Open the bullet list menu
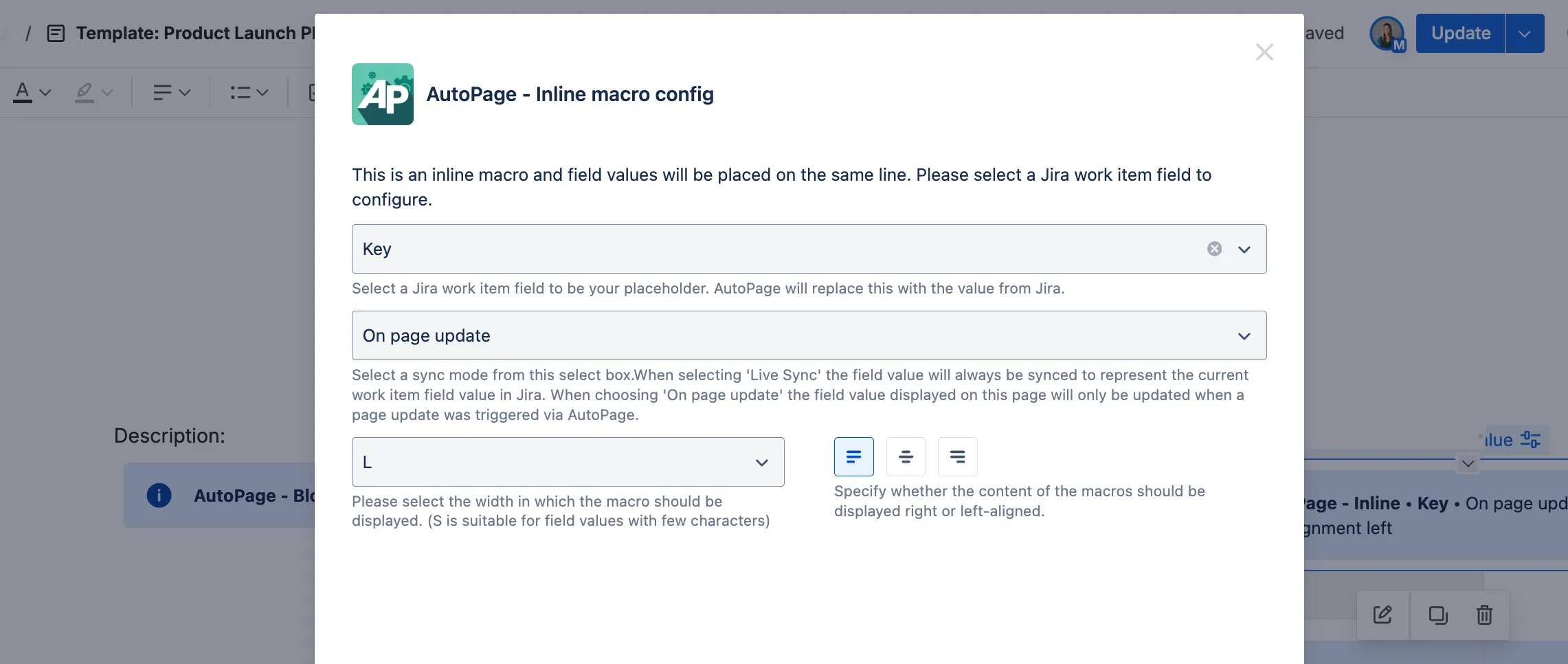The width and height of the screenshot is (1568, 664). 249,92
